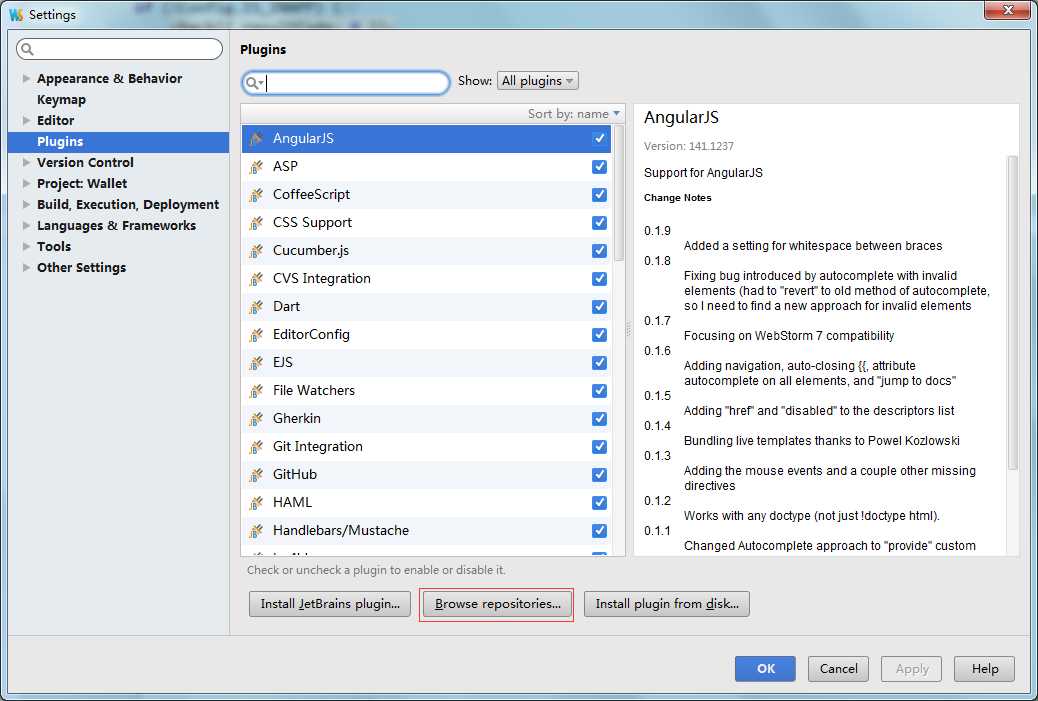Image resolution: width=1038 pixels, height=701 pixels.
Task: Click the File Watchers plugin icon
Action: pos(256,391)
